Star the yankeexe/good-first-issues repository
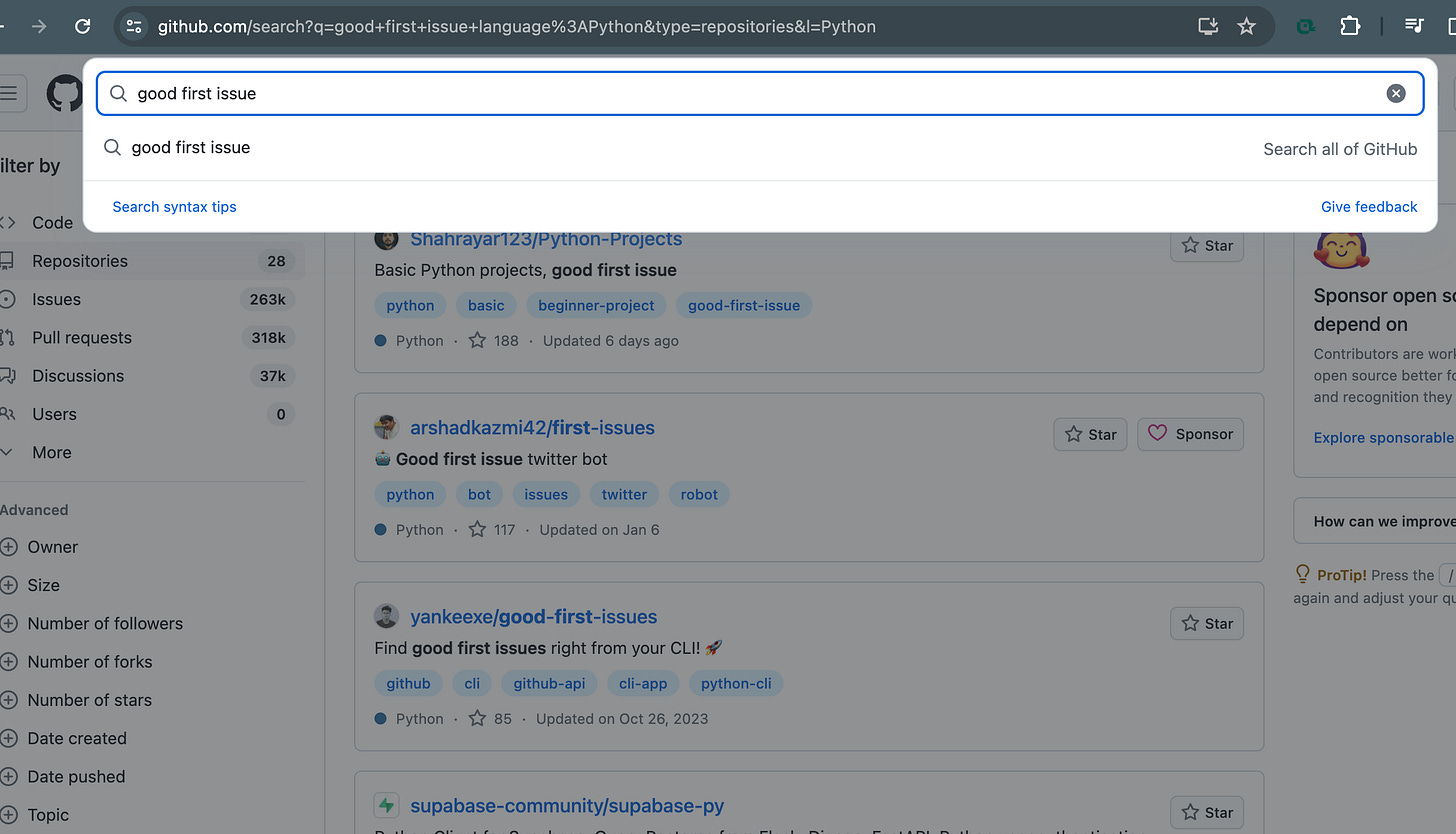The width and height of the screenshot is (1456, 834). 1207,623
